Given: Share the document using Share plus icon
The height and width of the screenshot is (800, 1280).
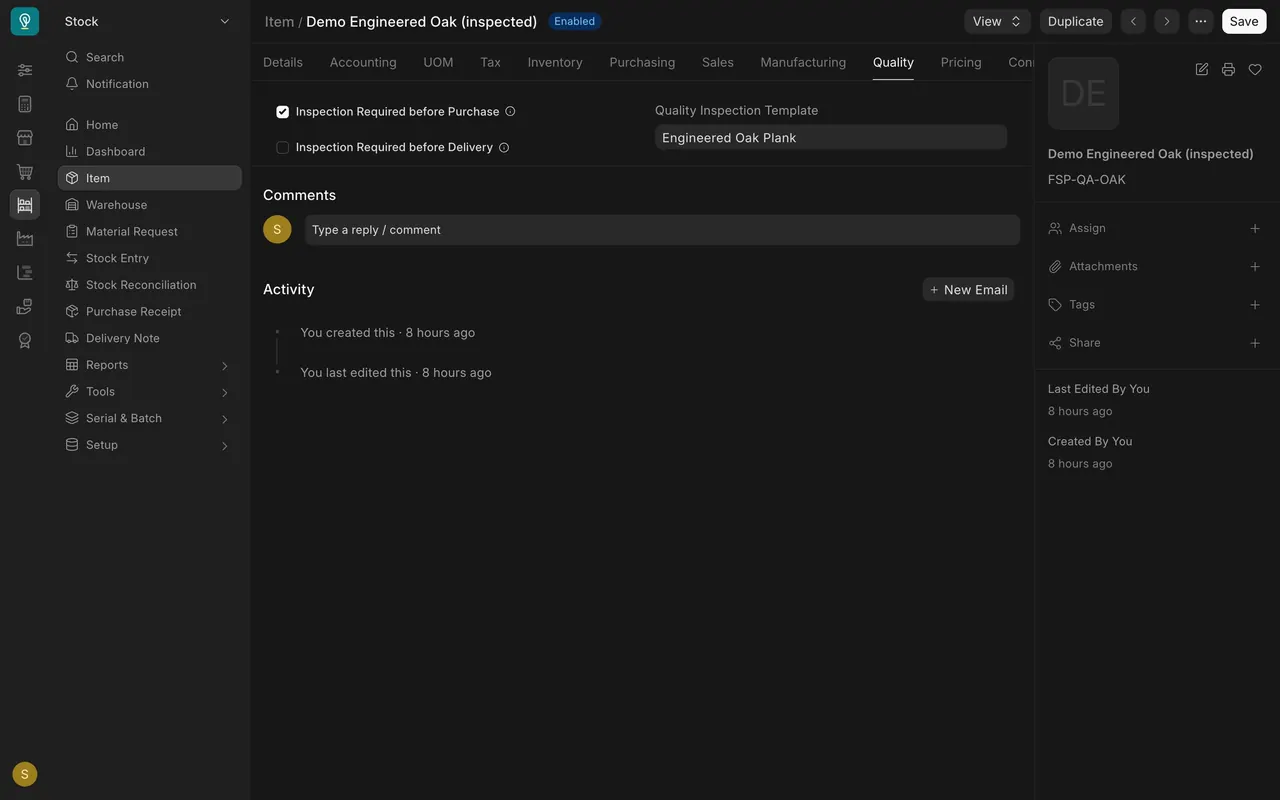Looking at the screenshot, I should click(x=1255, y=343).
